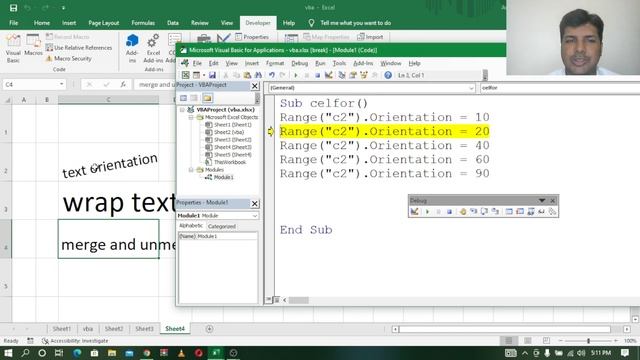Close the Properties - Module1 panel
The width and height of the screenshot is (640, 360).
coord(254,203)
